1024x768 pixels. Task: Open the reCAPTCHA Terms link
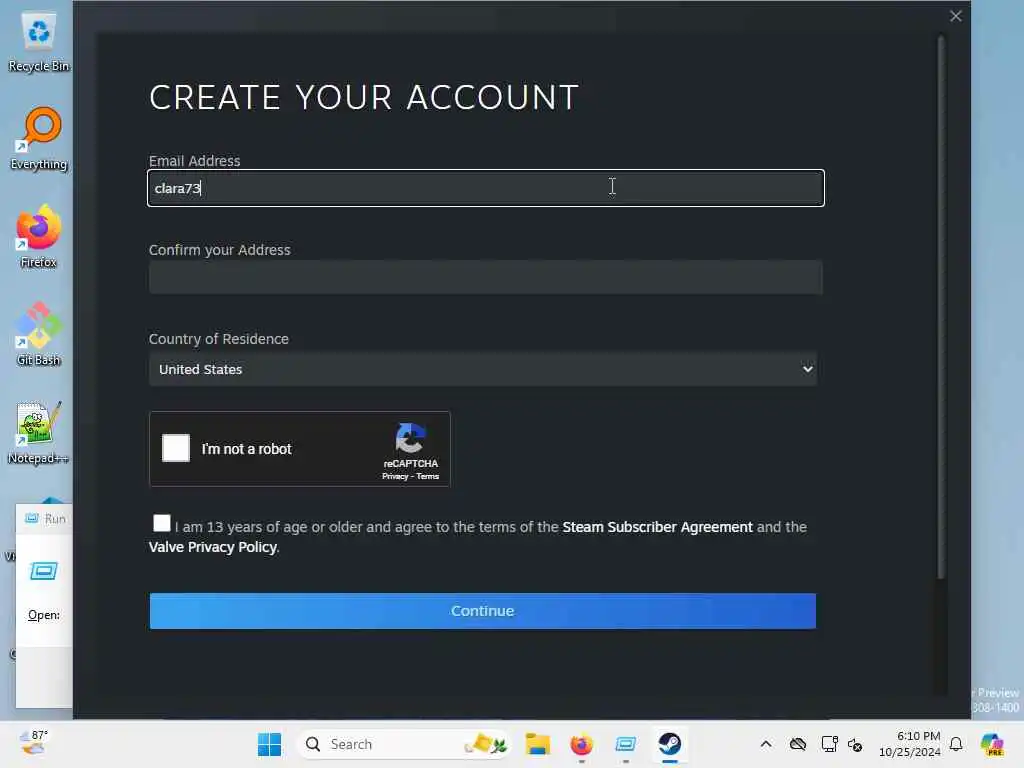pyautogui.click(x=428, y=477)
